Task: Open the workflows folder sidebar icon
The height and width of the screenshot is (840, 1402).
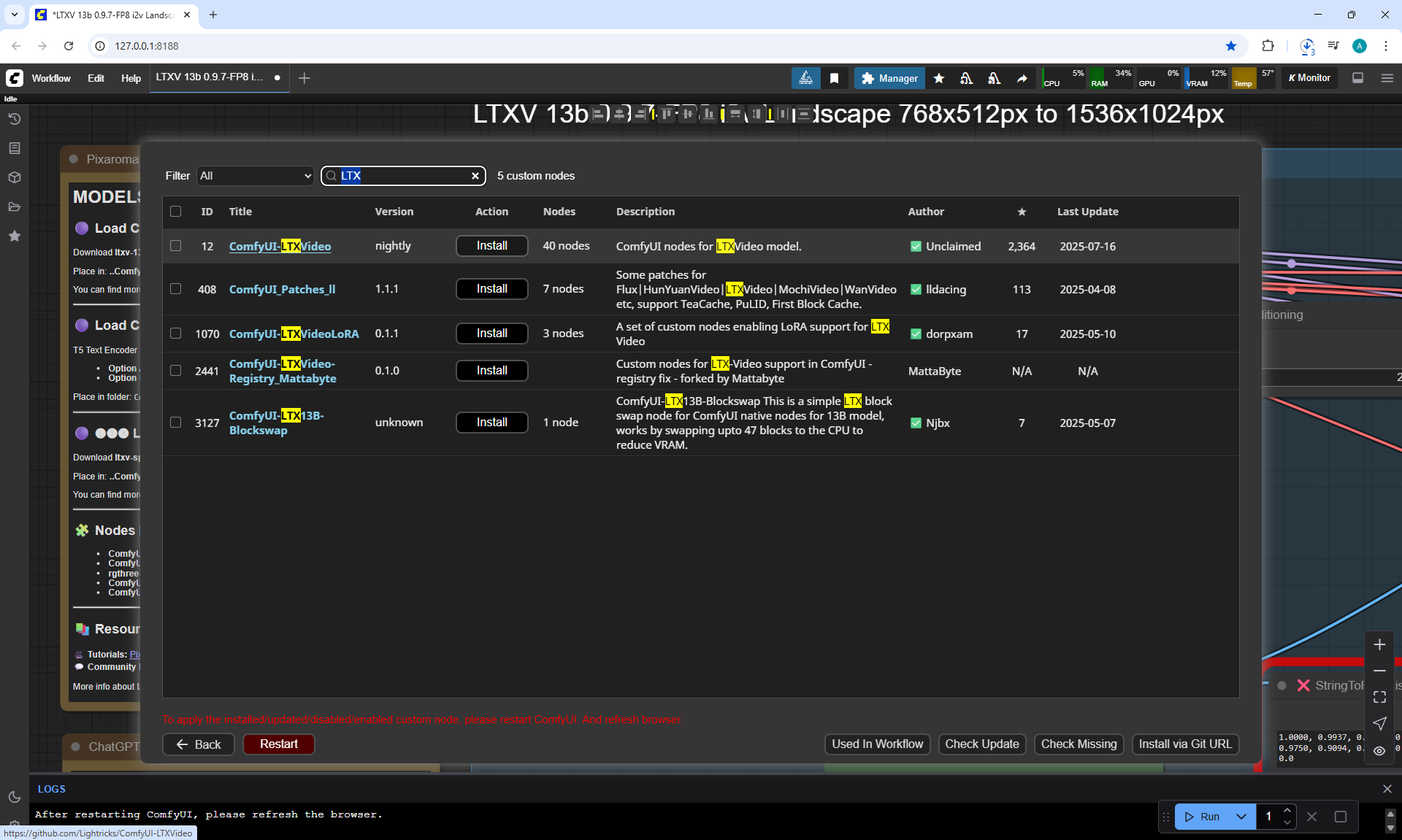Action: [14, 207]
